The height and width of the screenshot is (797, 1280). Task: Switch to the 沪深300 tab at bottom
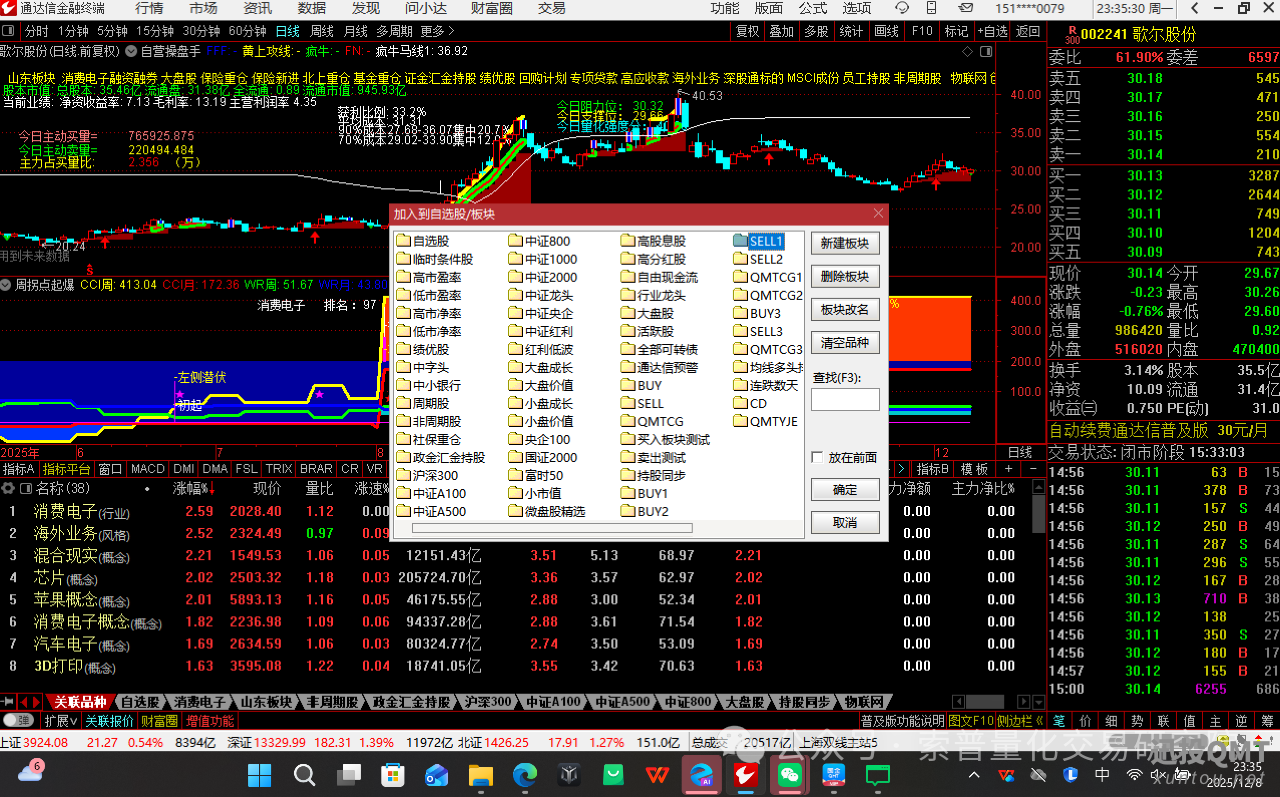point(487,702)
